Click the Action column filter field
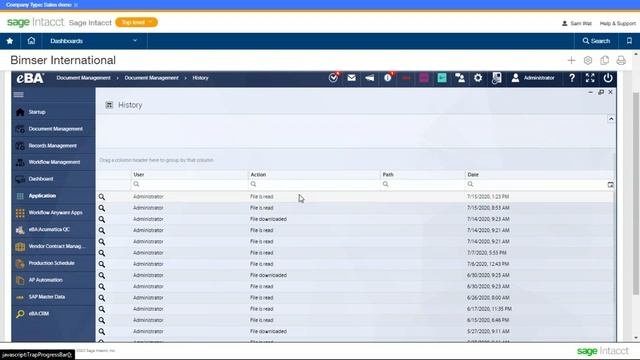The width and height of the screenshot is (640, 360). coord(314,184)
